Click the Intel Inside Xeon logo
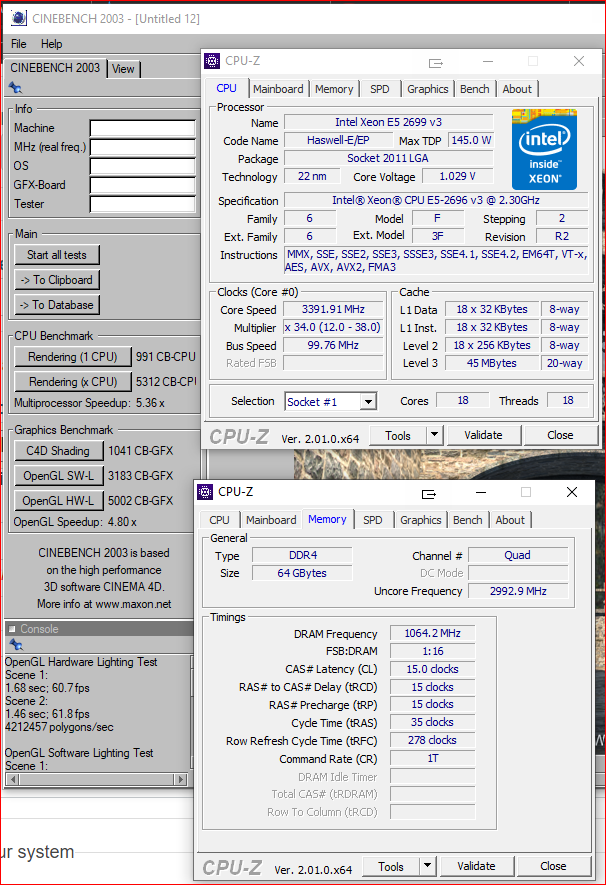The width and height of the screenshot is (606, 885). 544,149
